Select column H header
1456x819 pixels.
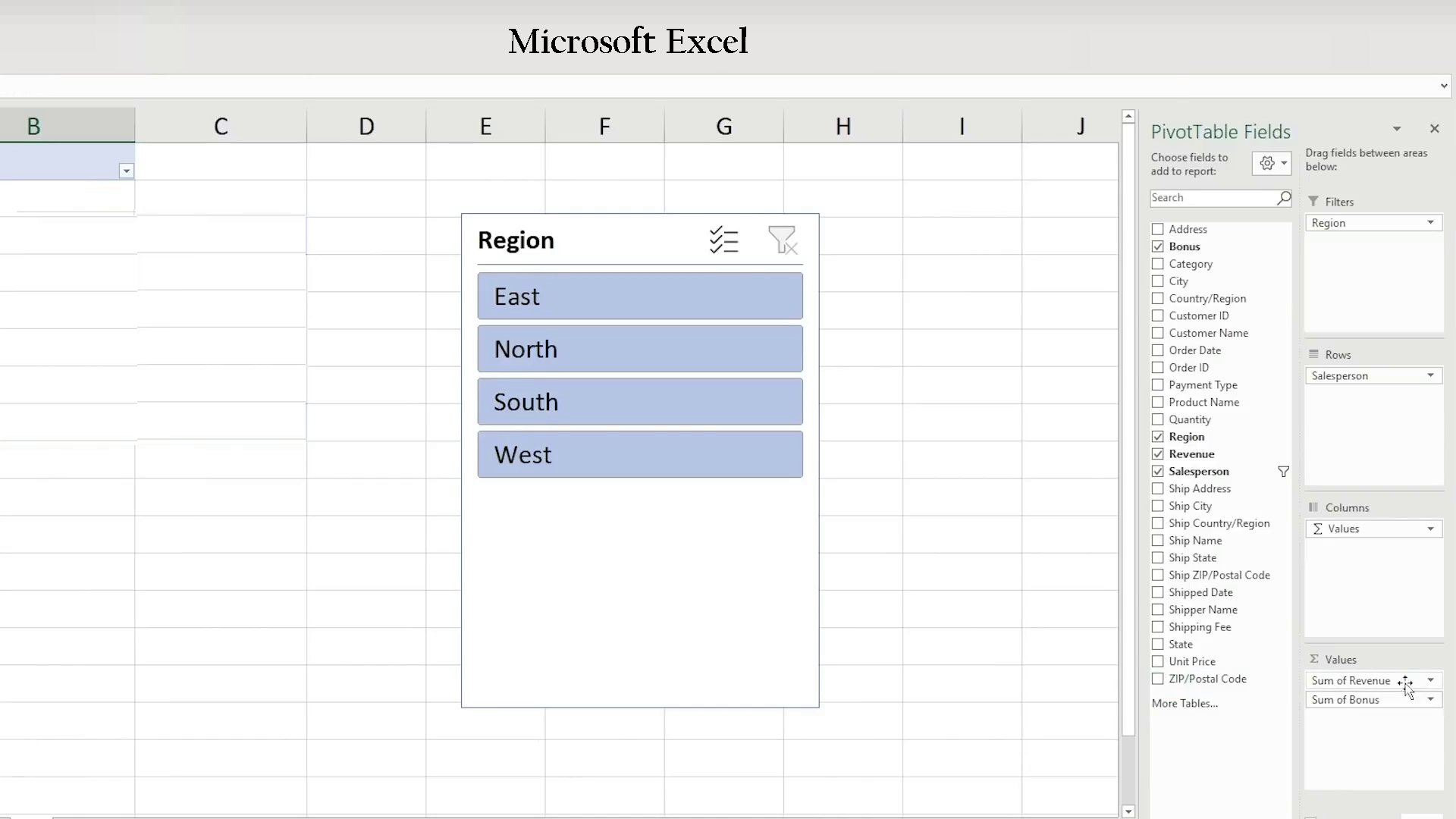click(x=843, y=126)
